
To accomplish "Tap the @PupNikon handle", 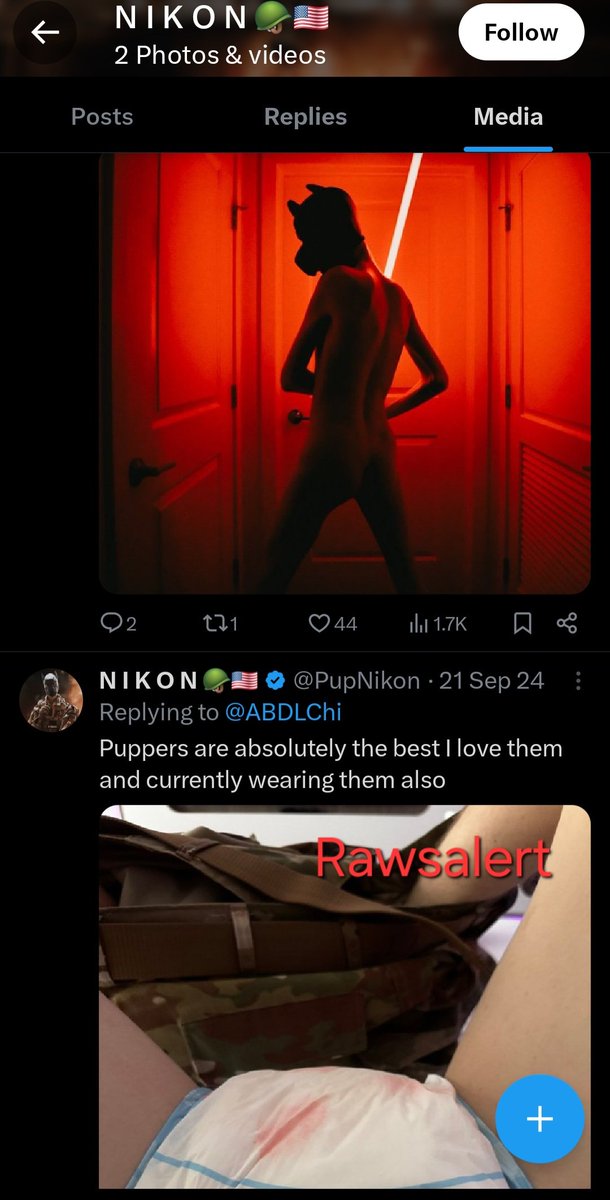I will point(355,681).
